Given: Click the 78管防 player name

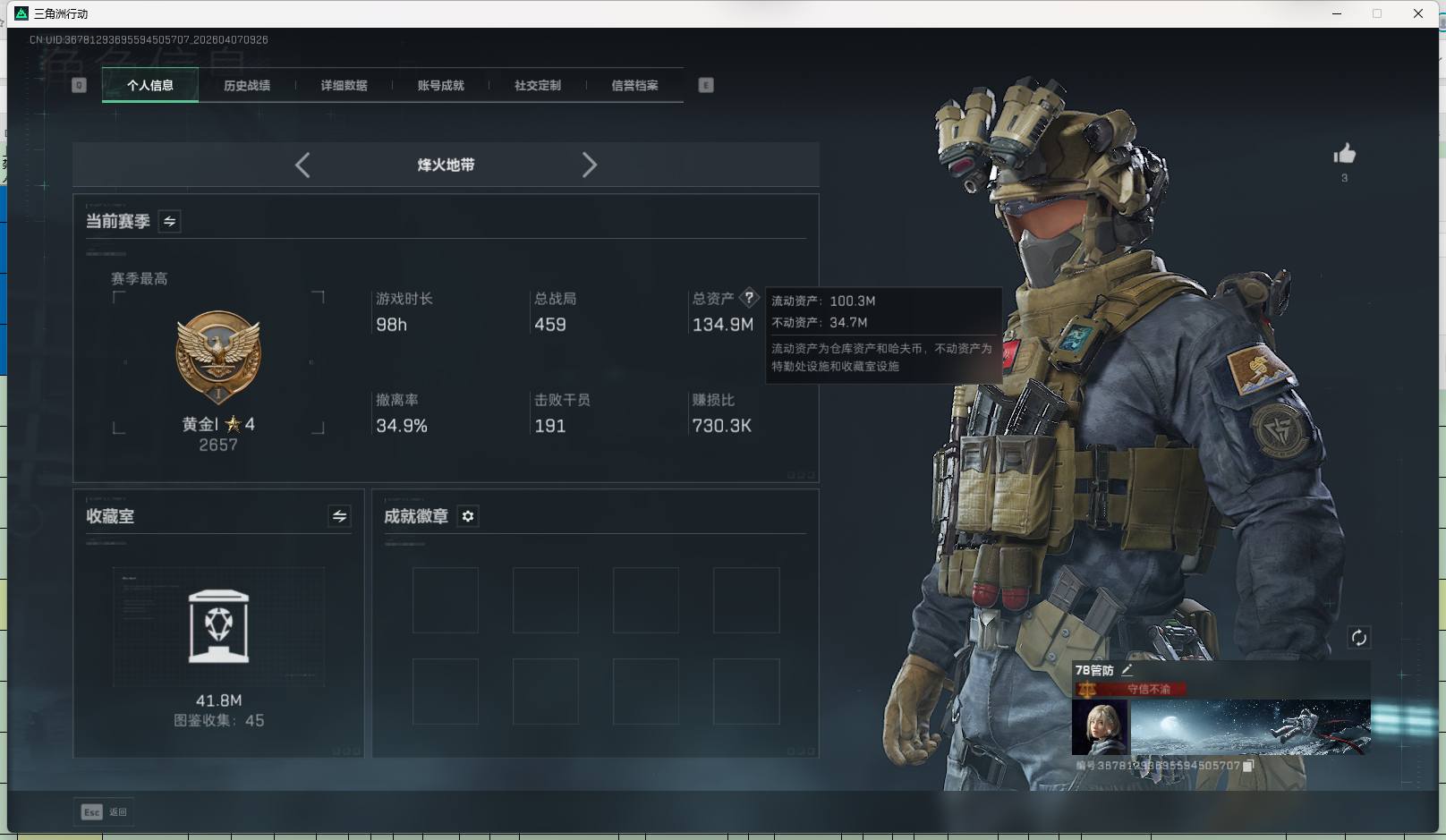Looking at the screenshot, I should coord(1094,670).
